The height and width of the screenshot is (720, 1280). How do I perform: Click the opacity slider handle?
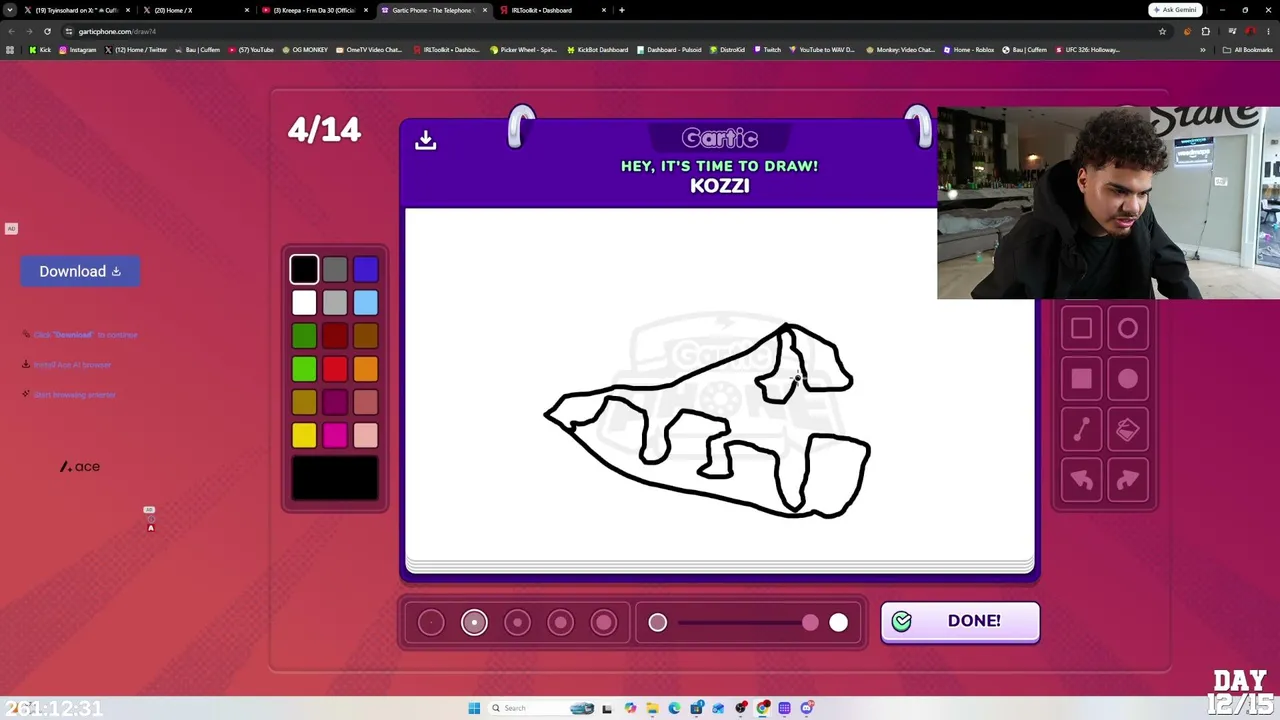tap(810, 623)
